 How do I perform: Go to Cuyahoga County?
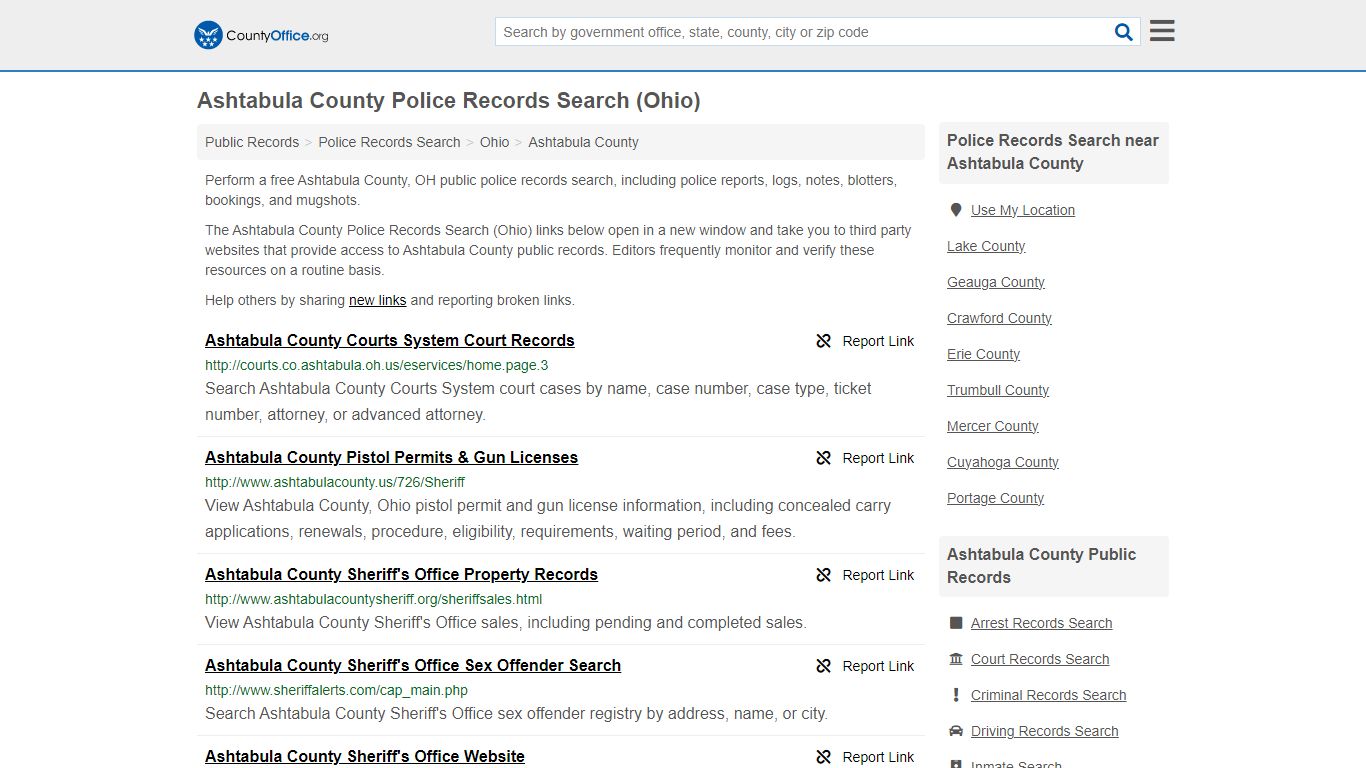point(1003,462)
